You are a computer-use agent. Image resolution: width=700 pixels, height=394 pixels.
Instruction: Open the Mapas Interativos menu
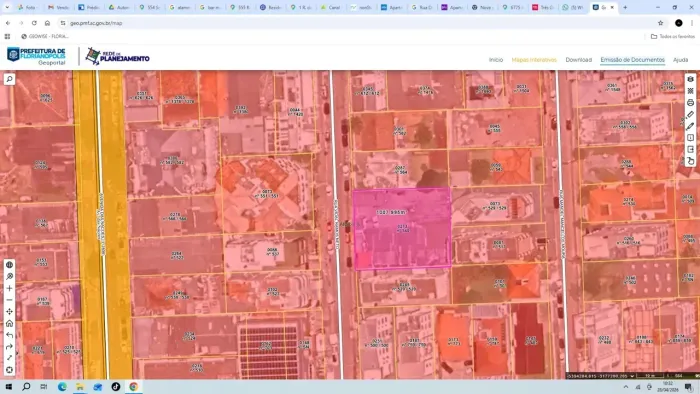click(x=534, y=60)
